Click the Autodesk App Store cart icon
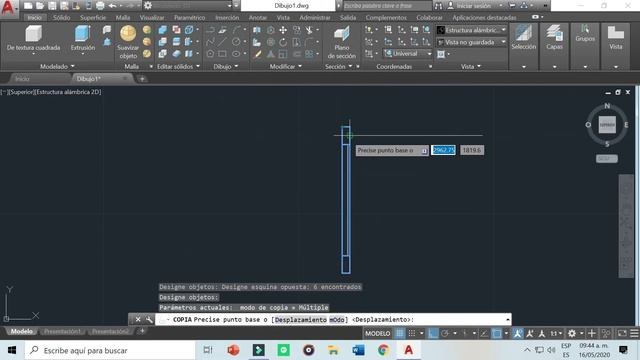This screenshot has height=360, width=640. pos(512,6)
